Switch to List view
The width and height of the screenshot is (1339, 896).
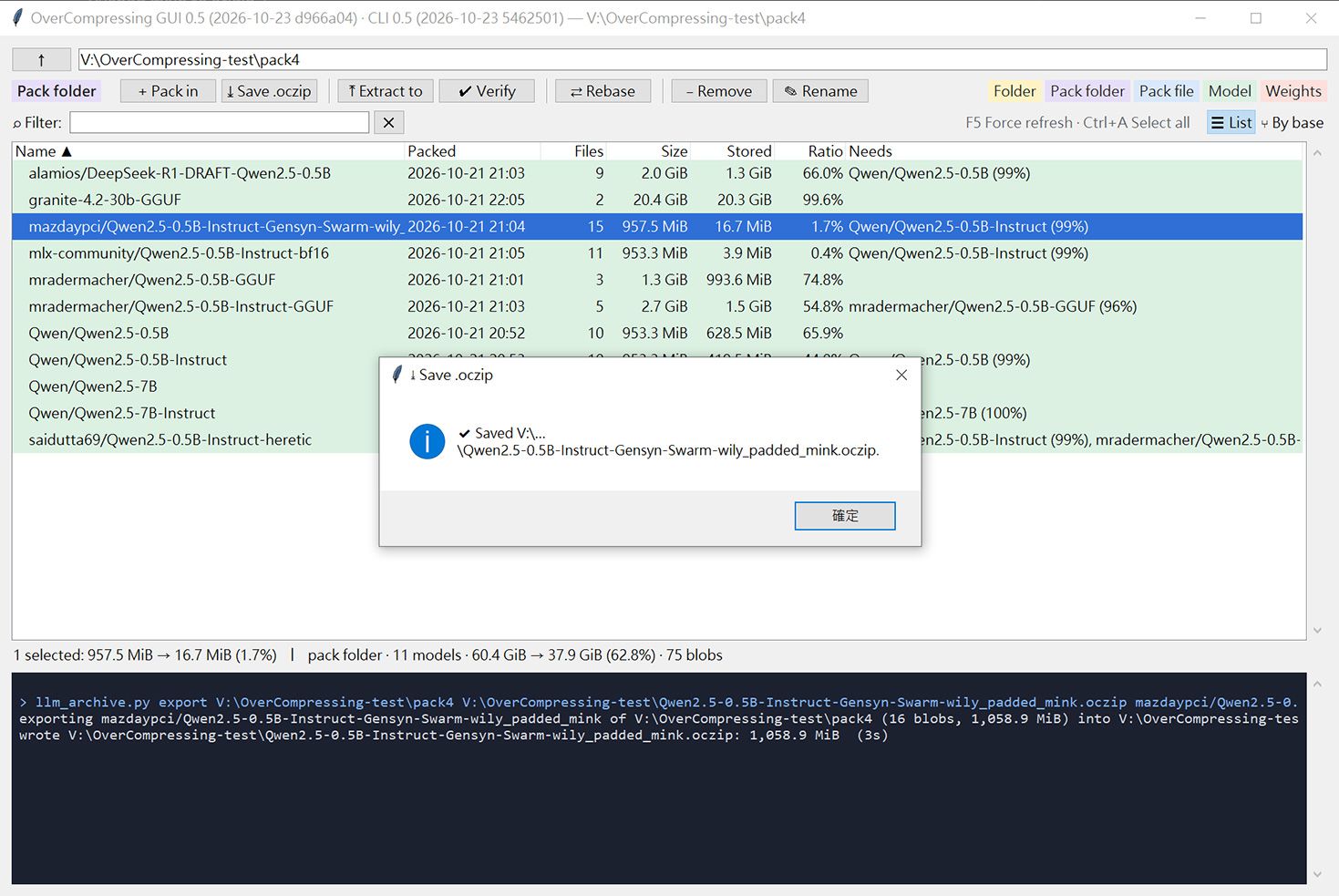pyautogui.click(x=1231, y=123)
